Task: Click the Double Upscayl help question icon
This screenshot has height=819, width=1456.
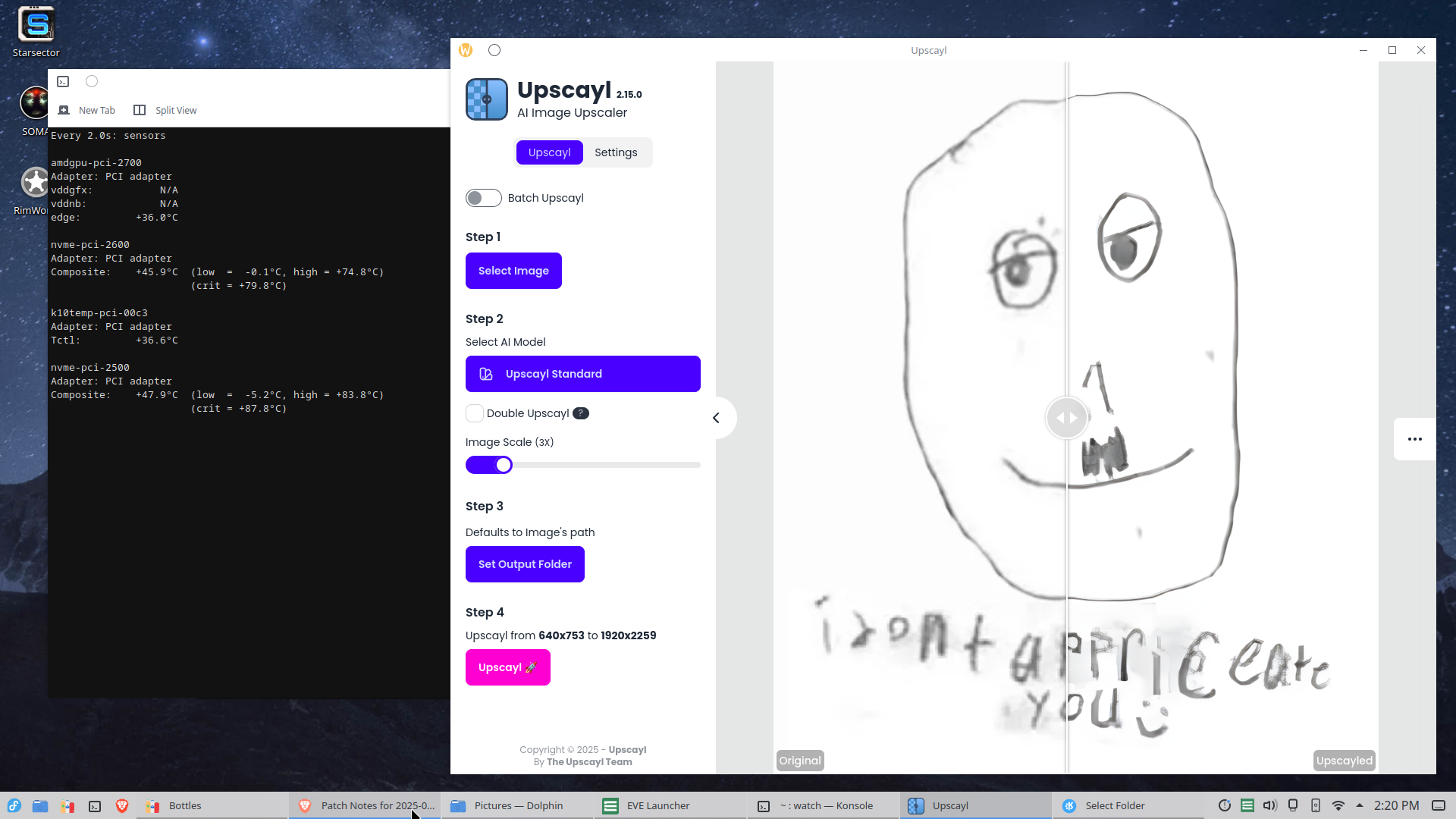Action: click(580, 413)
